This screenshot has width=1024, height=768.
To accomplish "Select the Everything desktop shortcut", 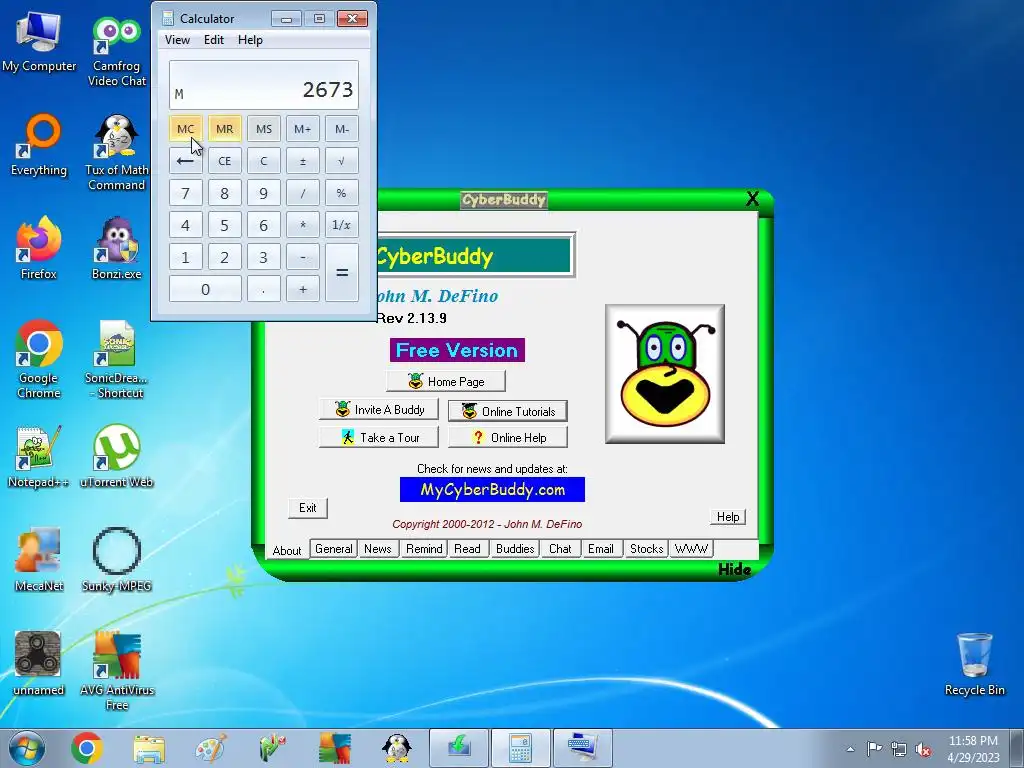I will click(x=39, y=145).
